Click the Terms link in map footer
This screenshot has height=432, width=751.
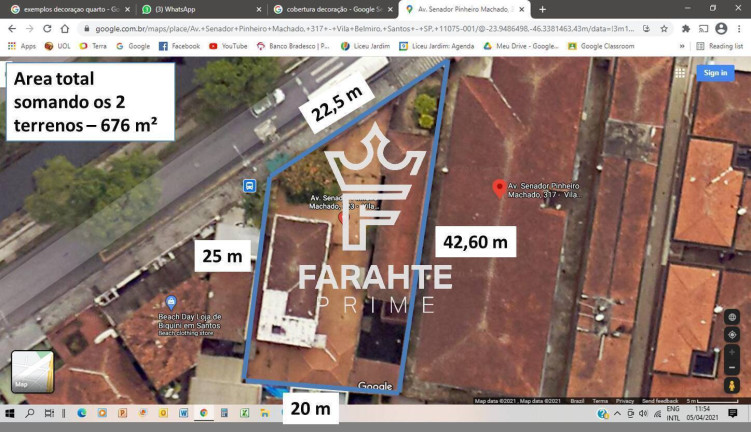pyautogui.click(x=600, y=401)
